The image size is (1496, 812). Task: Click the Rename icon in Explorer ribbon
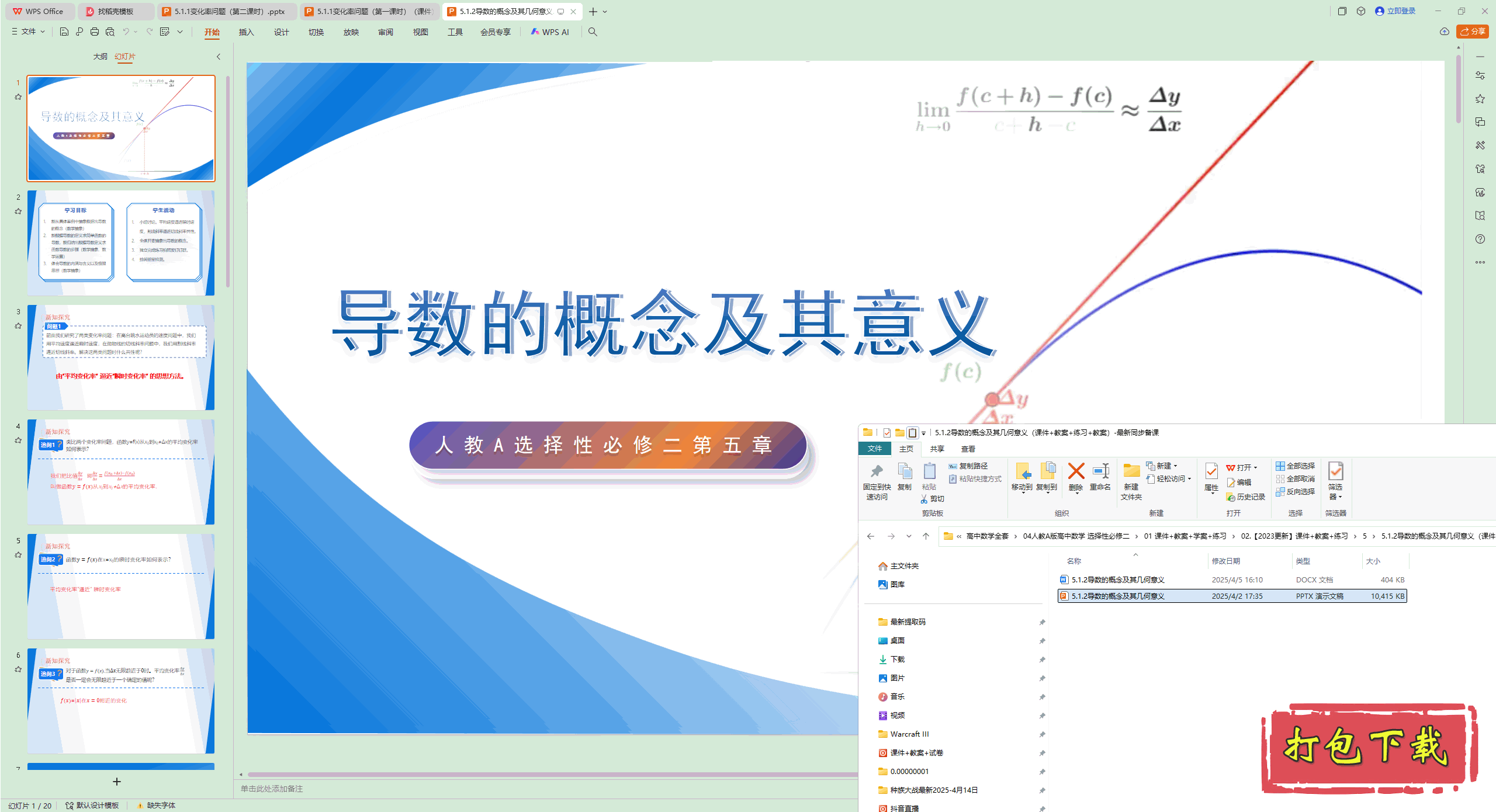coord(1100,471)
